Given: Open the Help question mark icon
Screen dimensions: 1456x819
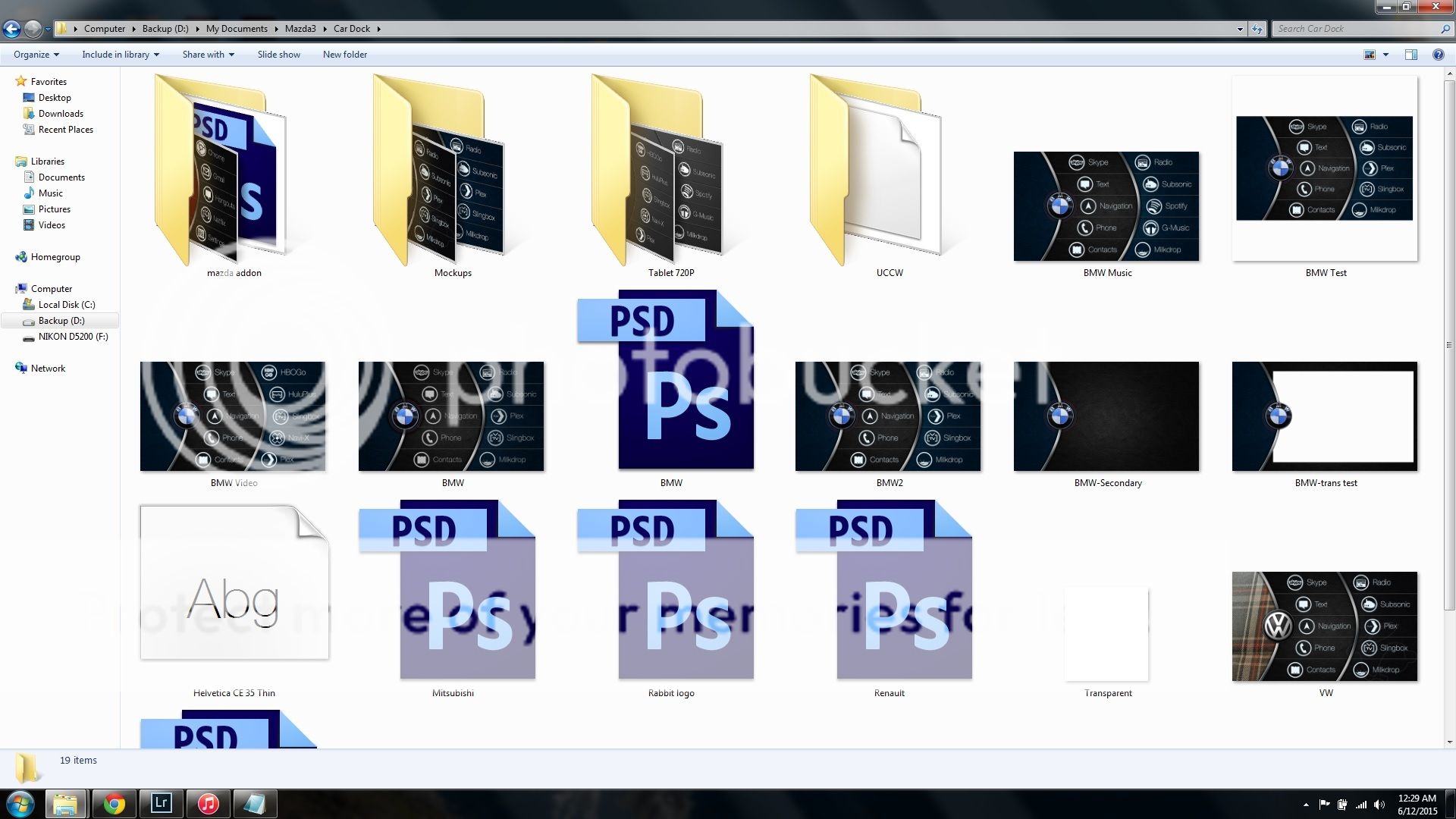Looking at the screenshot, I should pos(1438,55).
